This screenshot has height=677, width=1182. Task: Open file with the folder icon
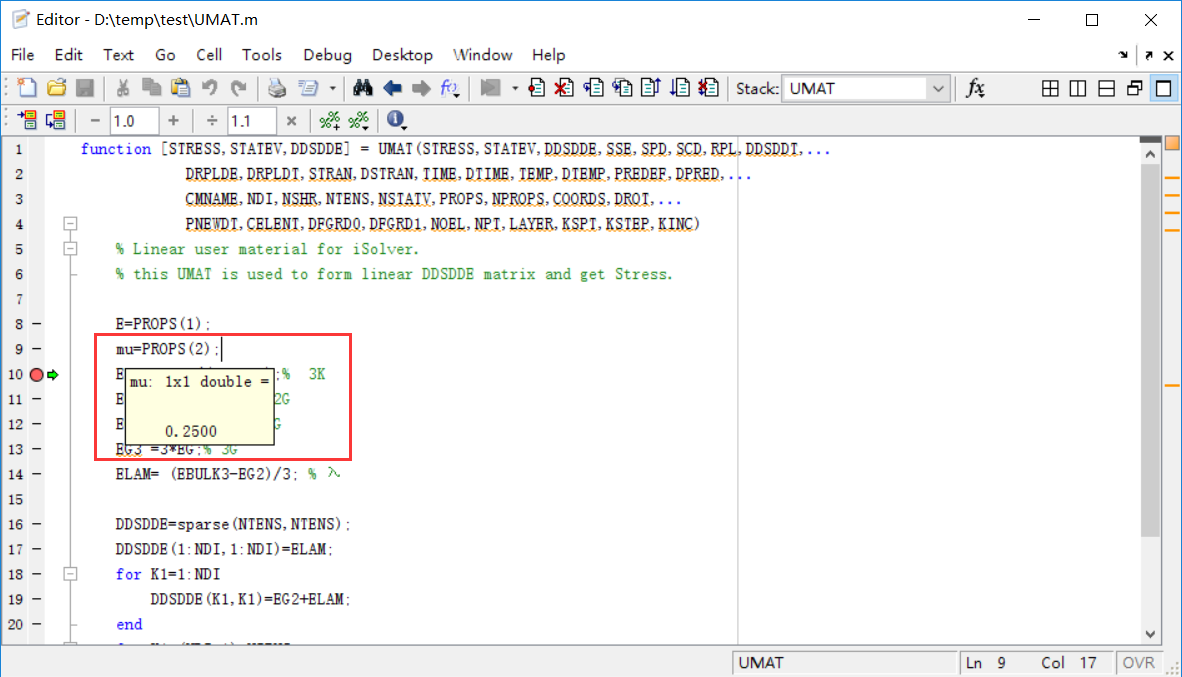pos(57,88)
